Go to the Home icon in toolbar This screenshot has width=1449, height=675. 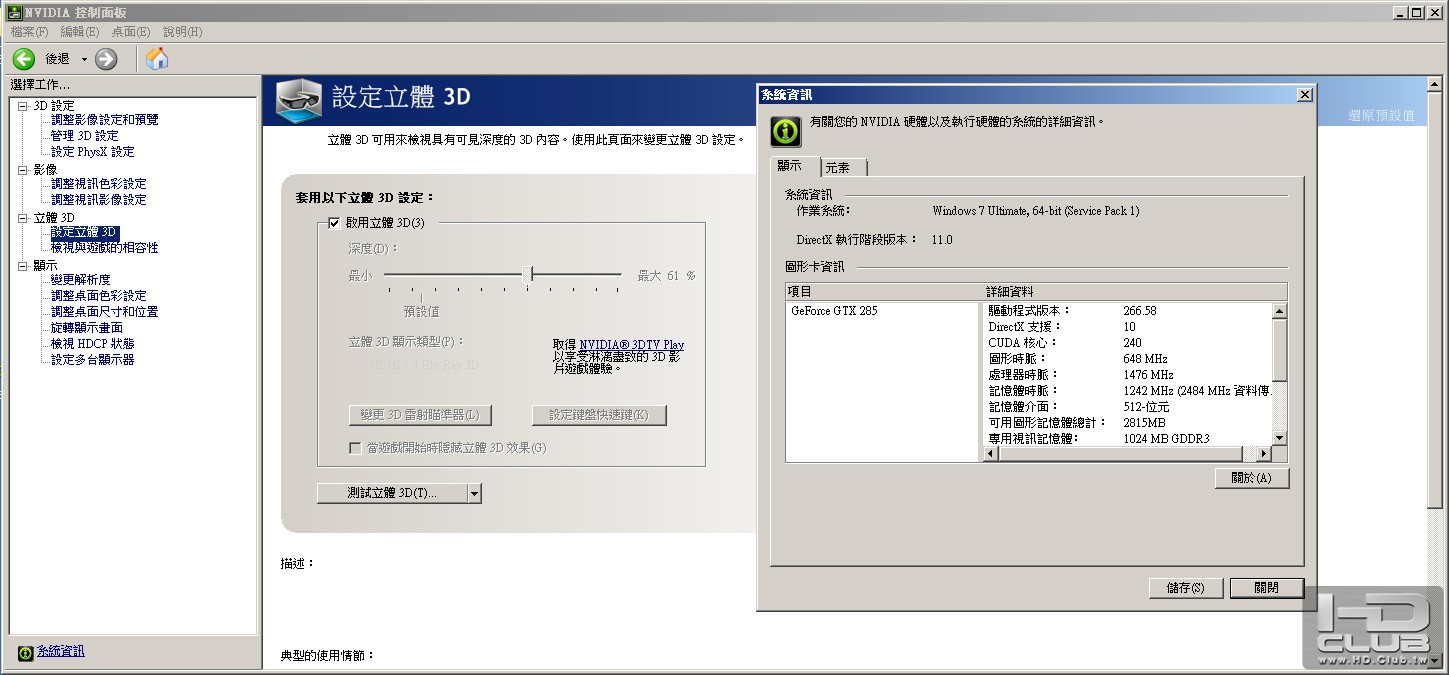[x=157, y=58]
